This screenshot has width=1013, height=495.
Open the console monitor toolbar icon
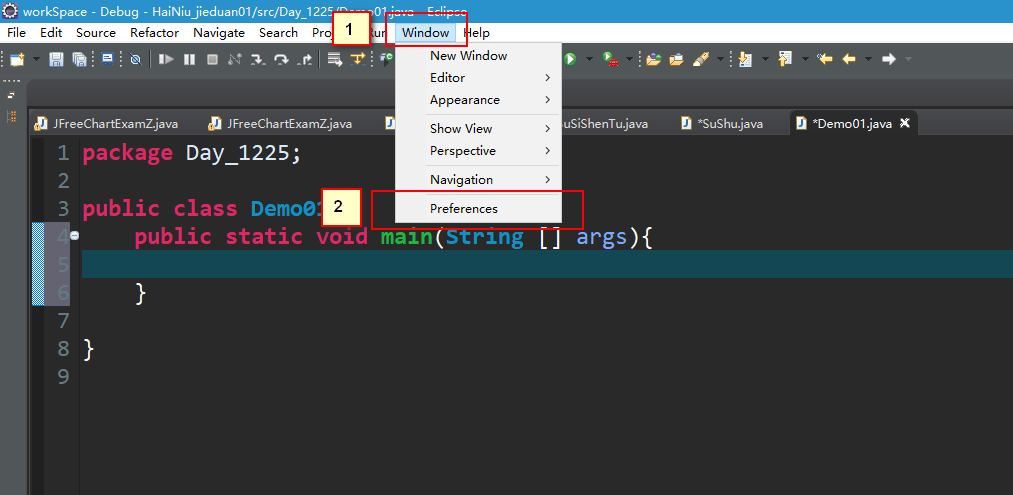click(107, 59)
